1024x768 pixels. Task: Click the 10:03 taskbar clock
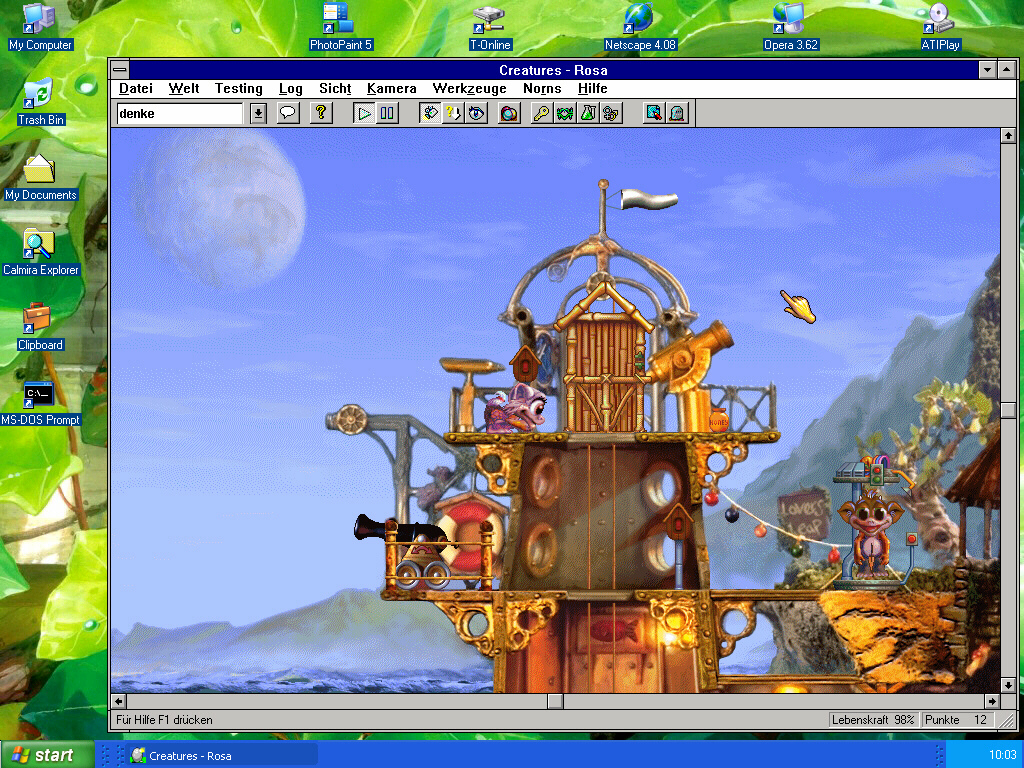[x=1002, y=756]
